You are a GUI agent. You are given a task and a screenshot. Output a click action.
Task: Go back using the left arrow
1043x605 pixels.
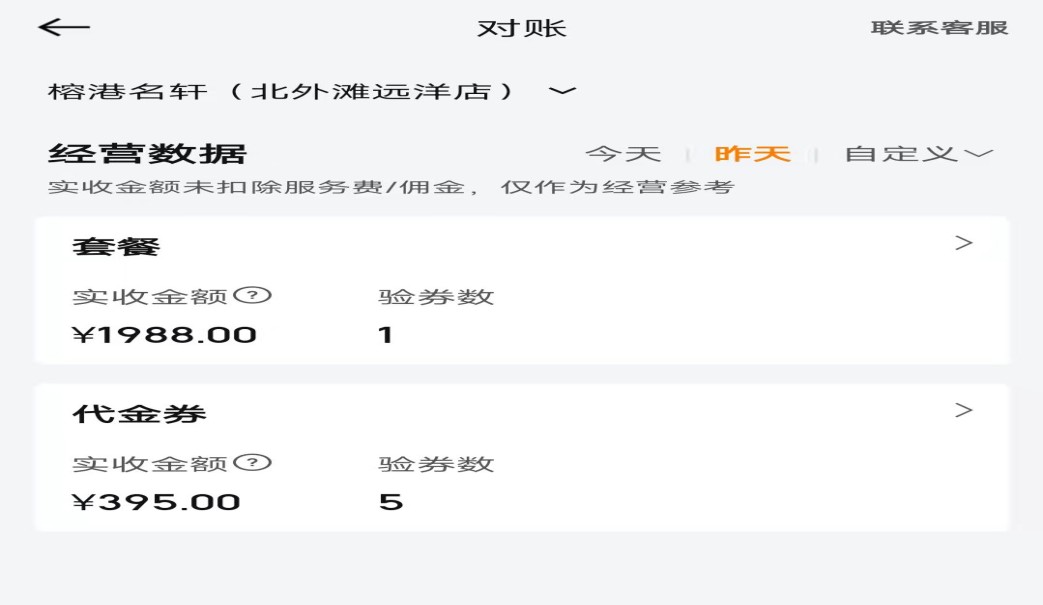pyautogui.click(x=64, y=28)
